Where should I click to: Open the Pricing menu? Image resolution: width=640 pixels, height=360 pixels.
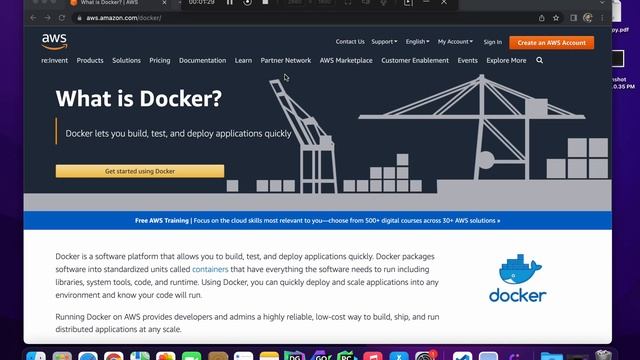point(160,60)
